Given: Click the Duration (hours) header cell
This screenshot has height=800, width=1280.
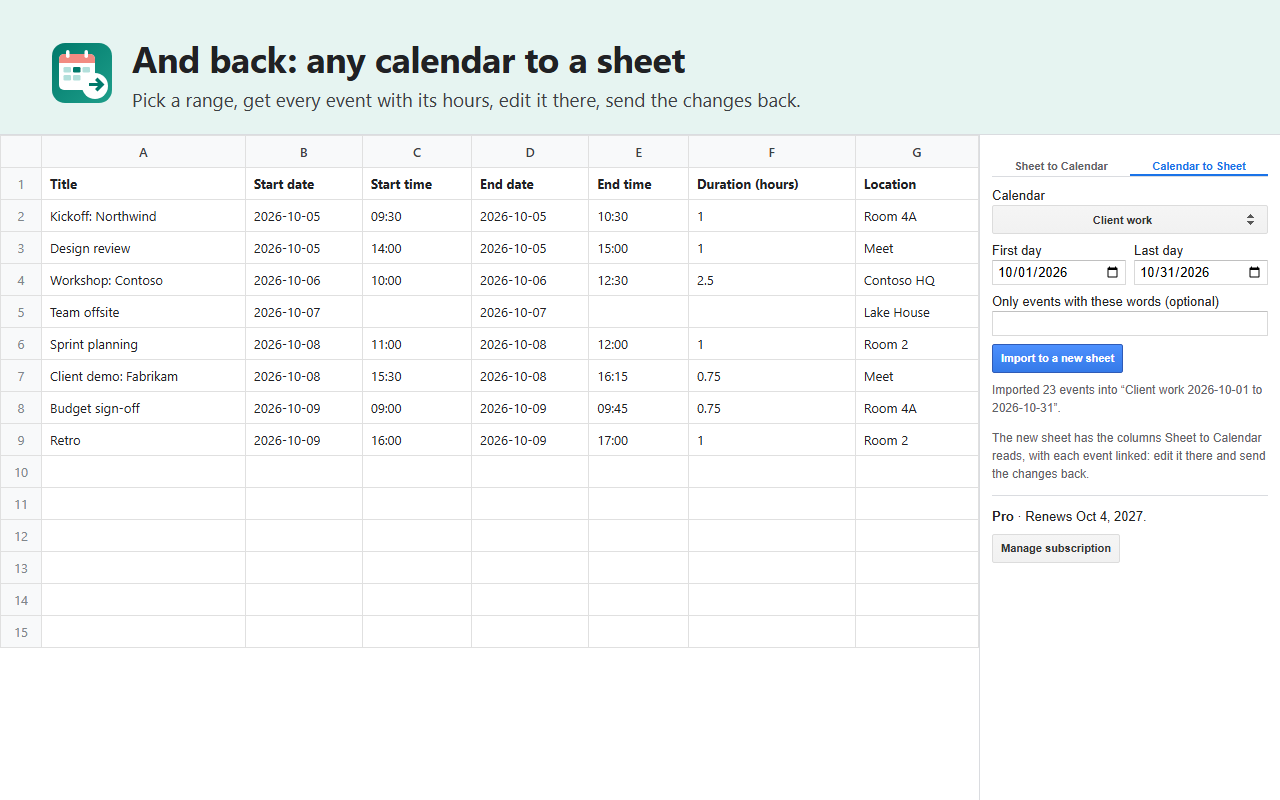Looking at the screenshot, I should (x=772, y=184).
